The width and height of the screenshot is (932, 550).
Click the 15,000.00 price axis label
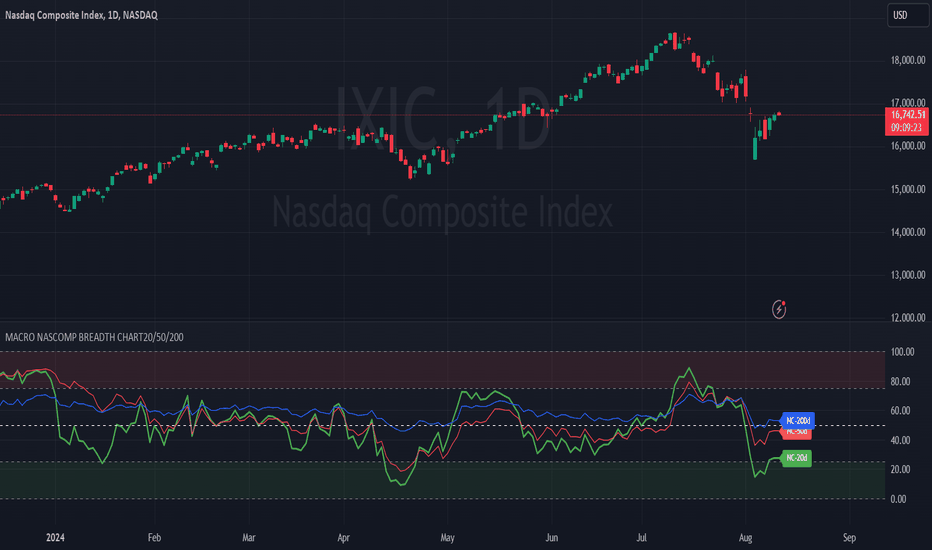point(908,189)
